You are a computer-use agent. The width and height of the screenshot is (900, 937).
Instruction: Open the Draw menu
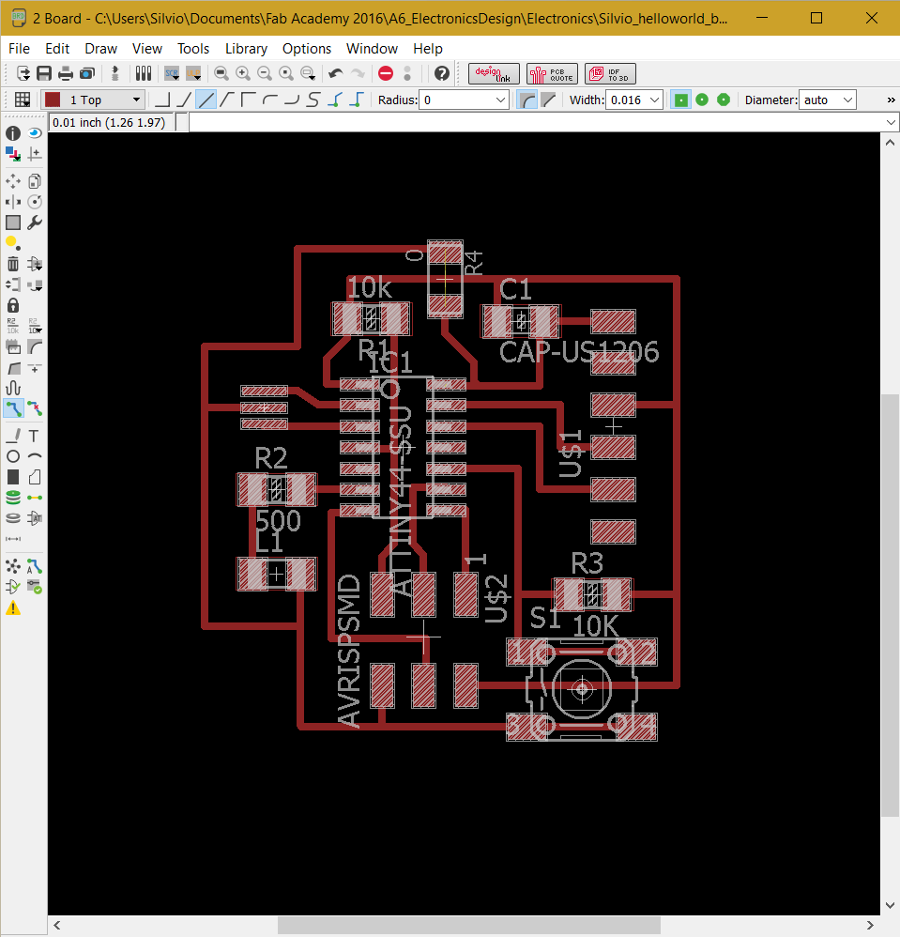tap(101, 48)
